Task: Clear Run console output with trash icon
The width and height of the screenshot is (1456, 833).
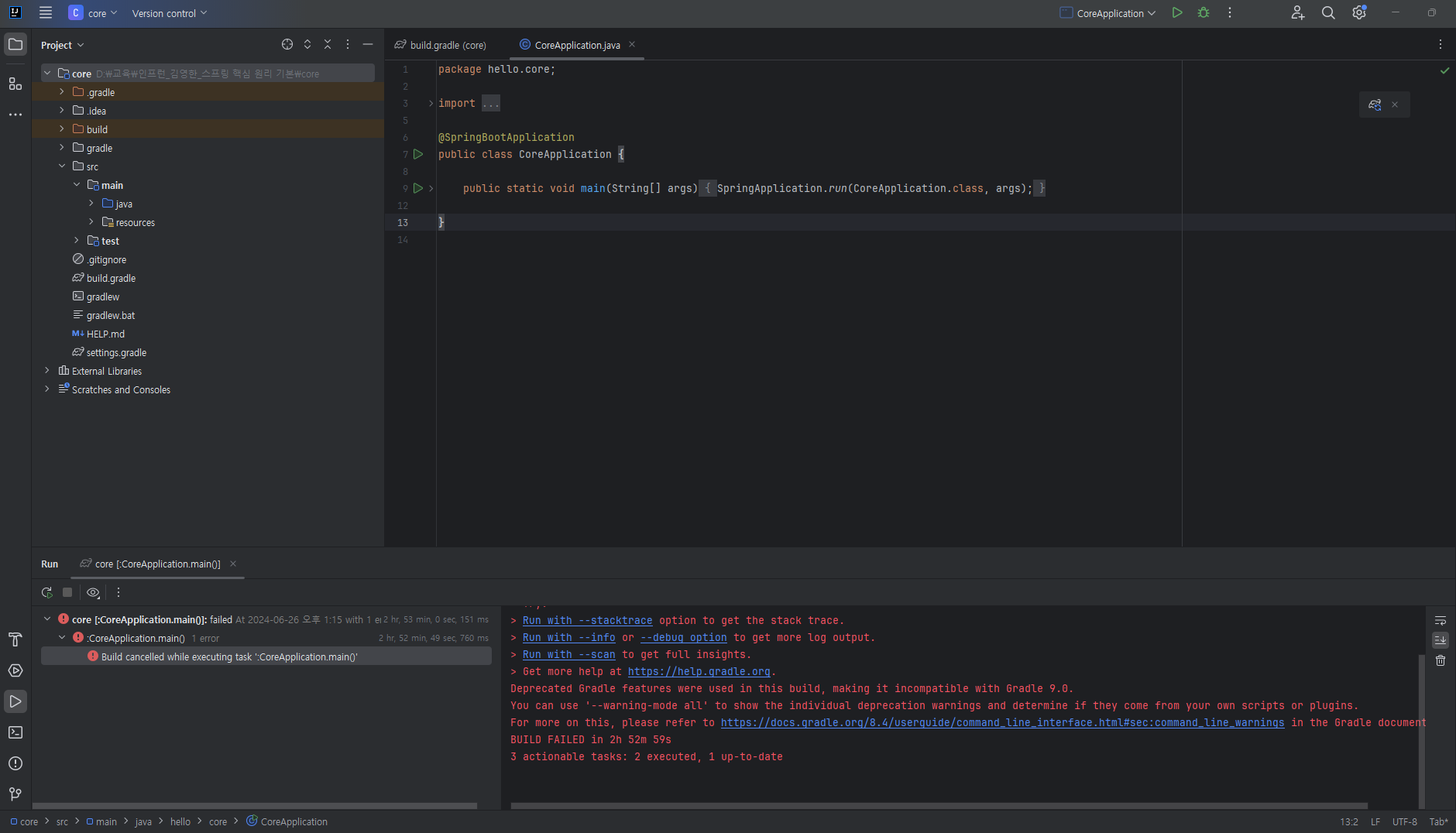Action: coord(1441,660)
